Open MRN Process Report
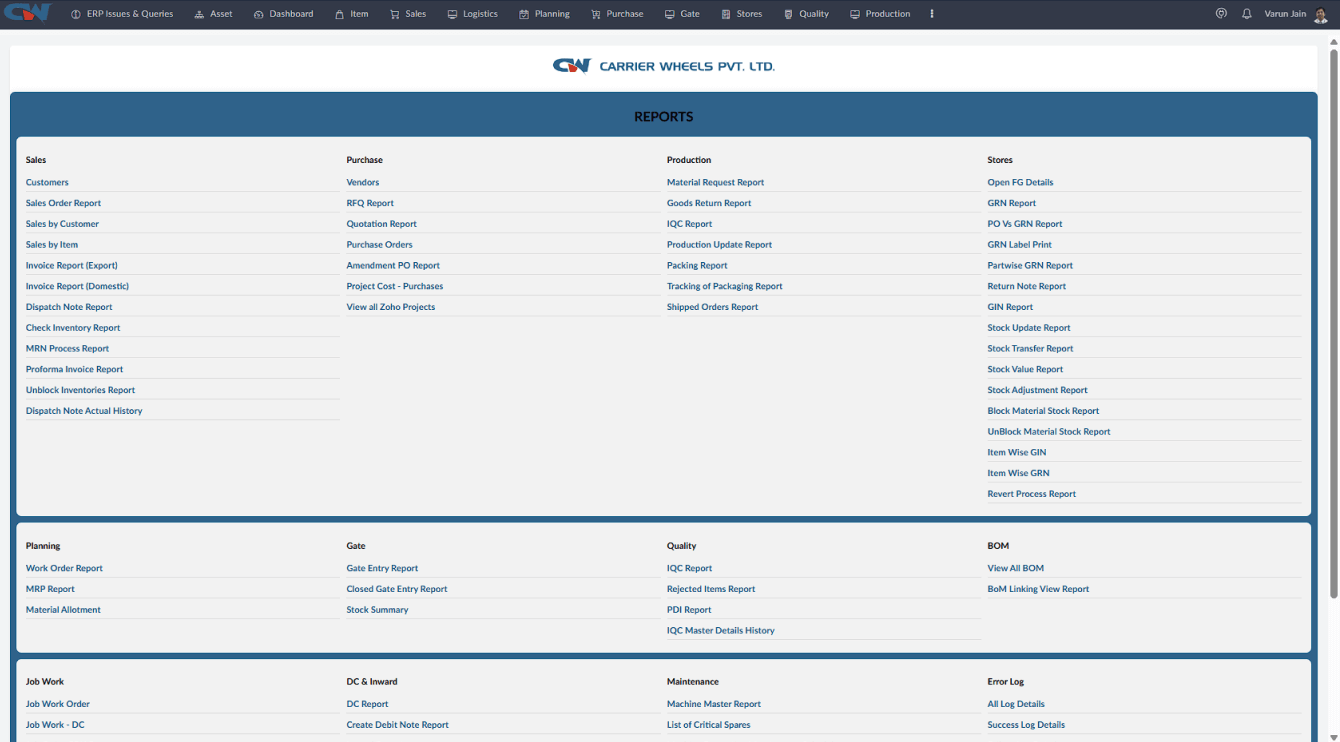 click(x=67, y=349)
